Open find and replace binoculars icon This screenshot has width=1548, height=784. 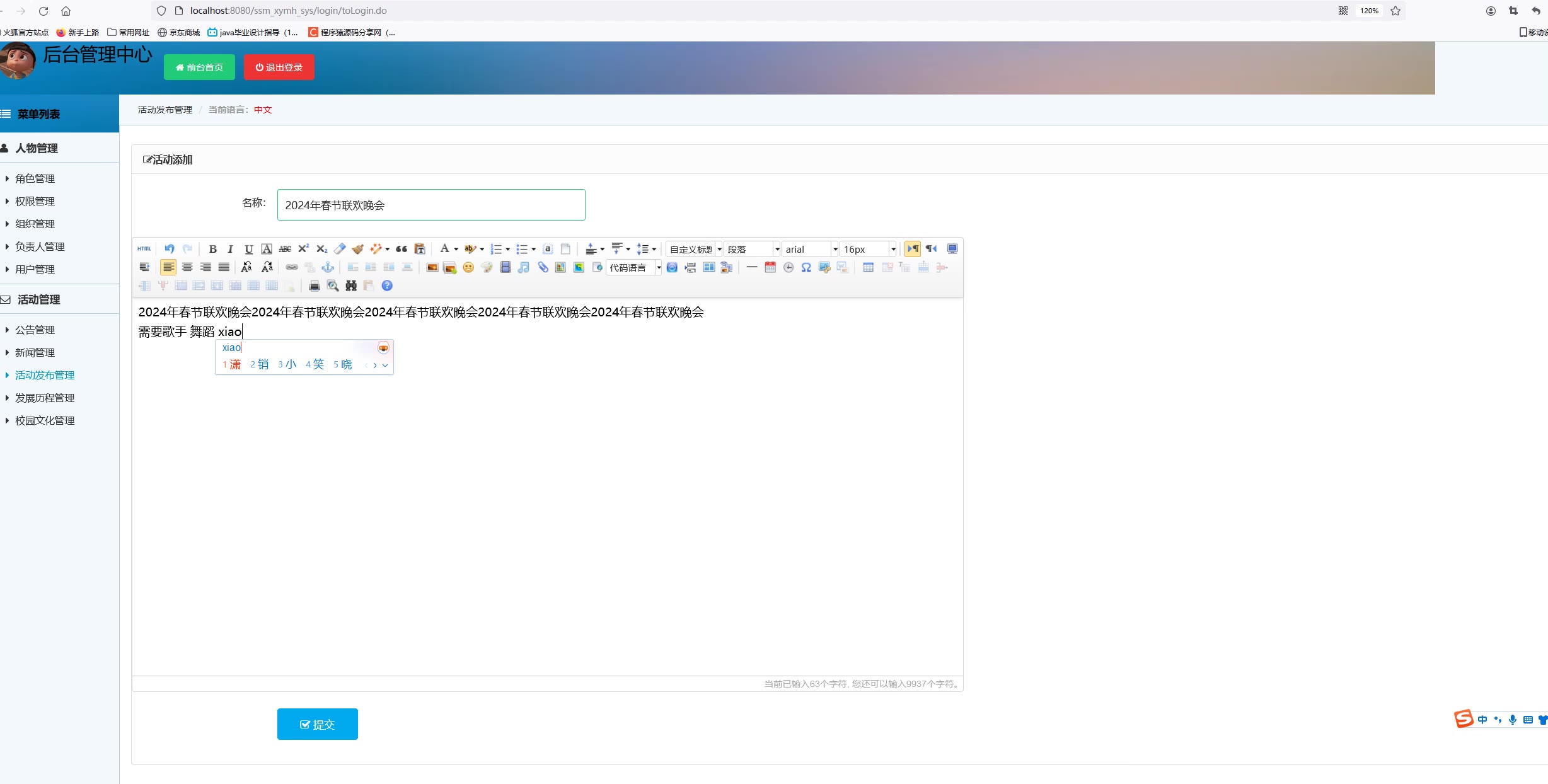(x=351, y=285)
